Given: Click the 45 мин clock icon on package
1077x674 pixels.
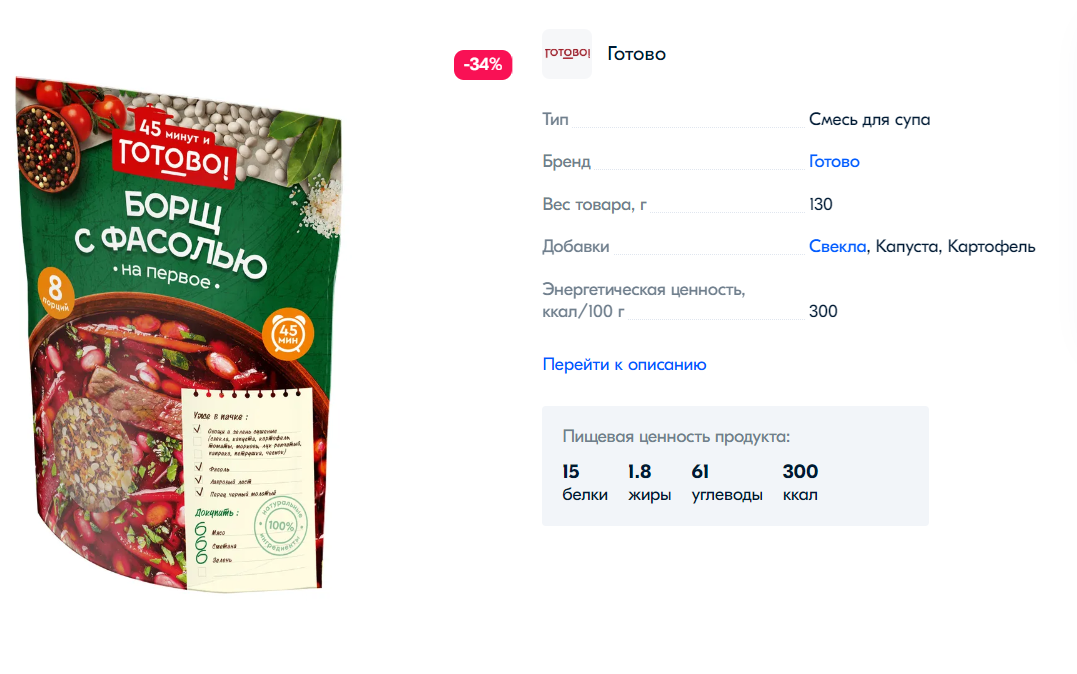Looking at the screenshot, I should 288,334.
